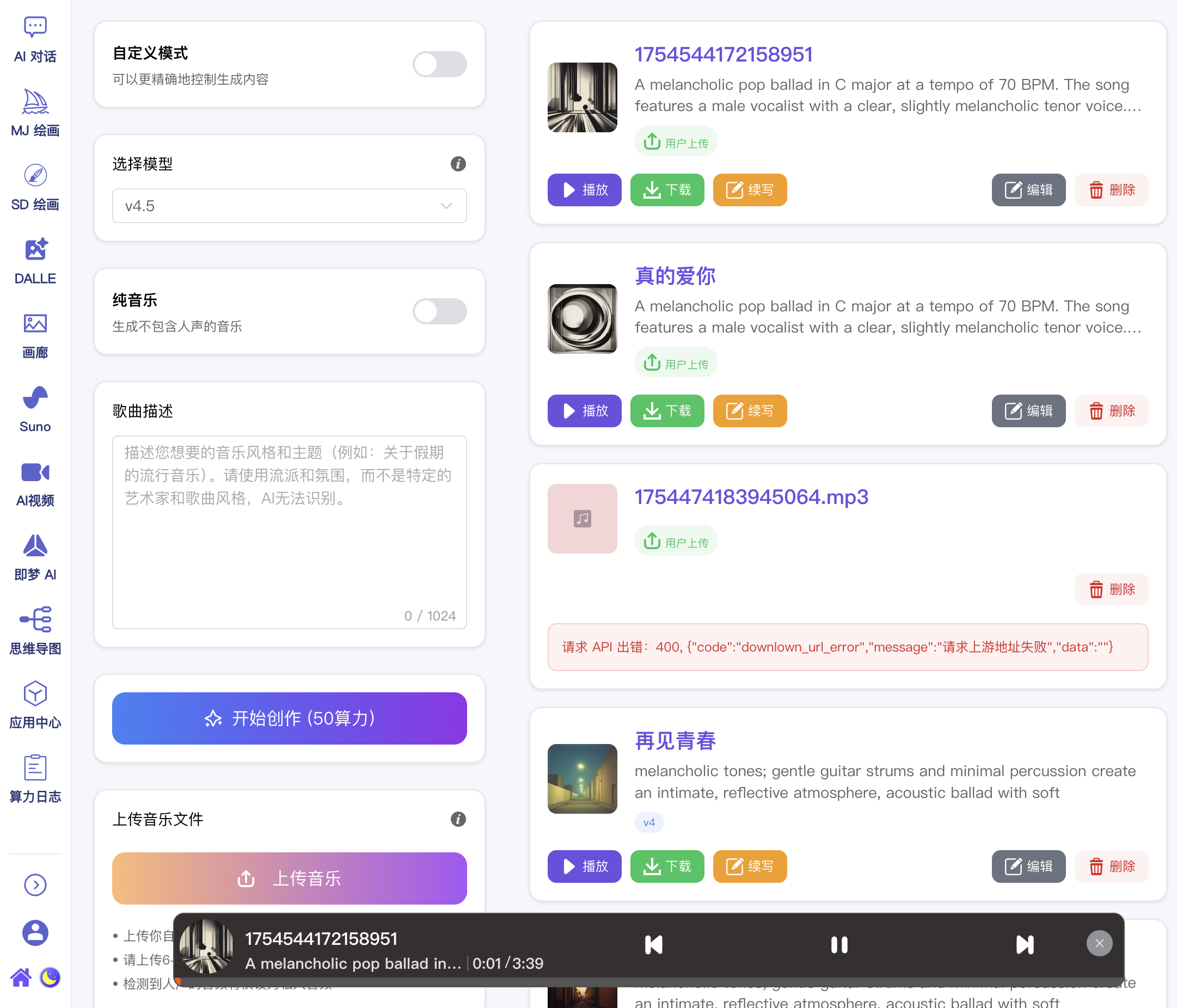The width and height of the screenshot is (1177, 1008).
Task: Download the 真的爱你 song
Action: point(667,410)
